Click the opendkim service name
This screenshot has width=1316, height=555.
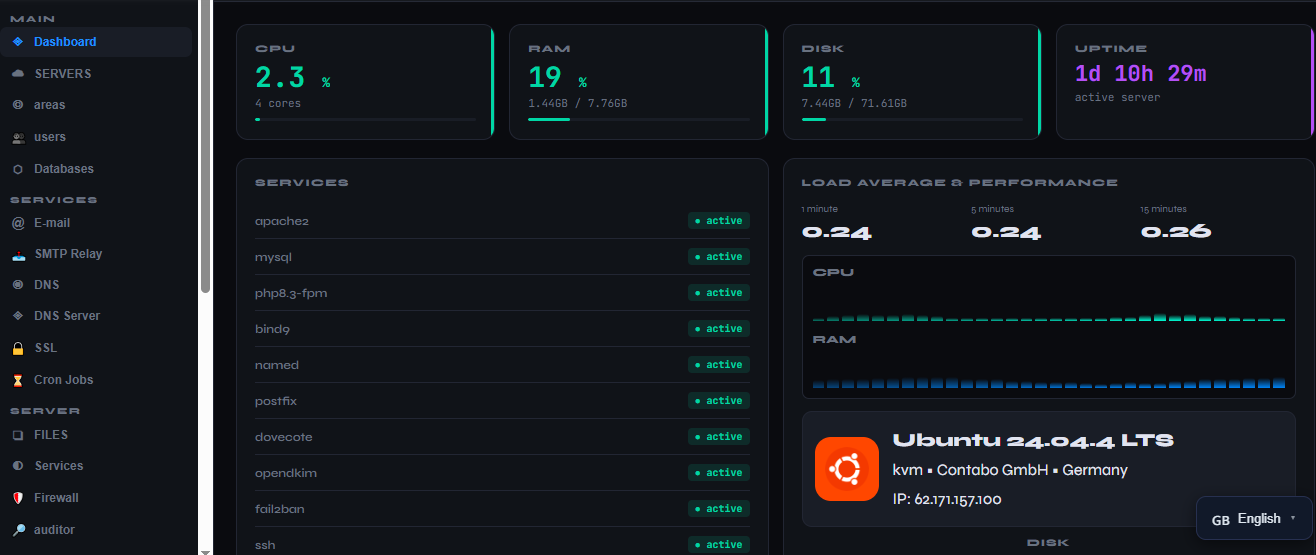286,473
